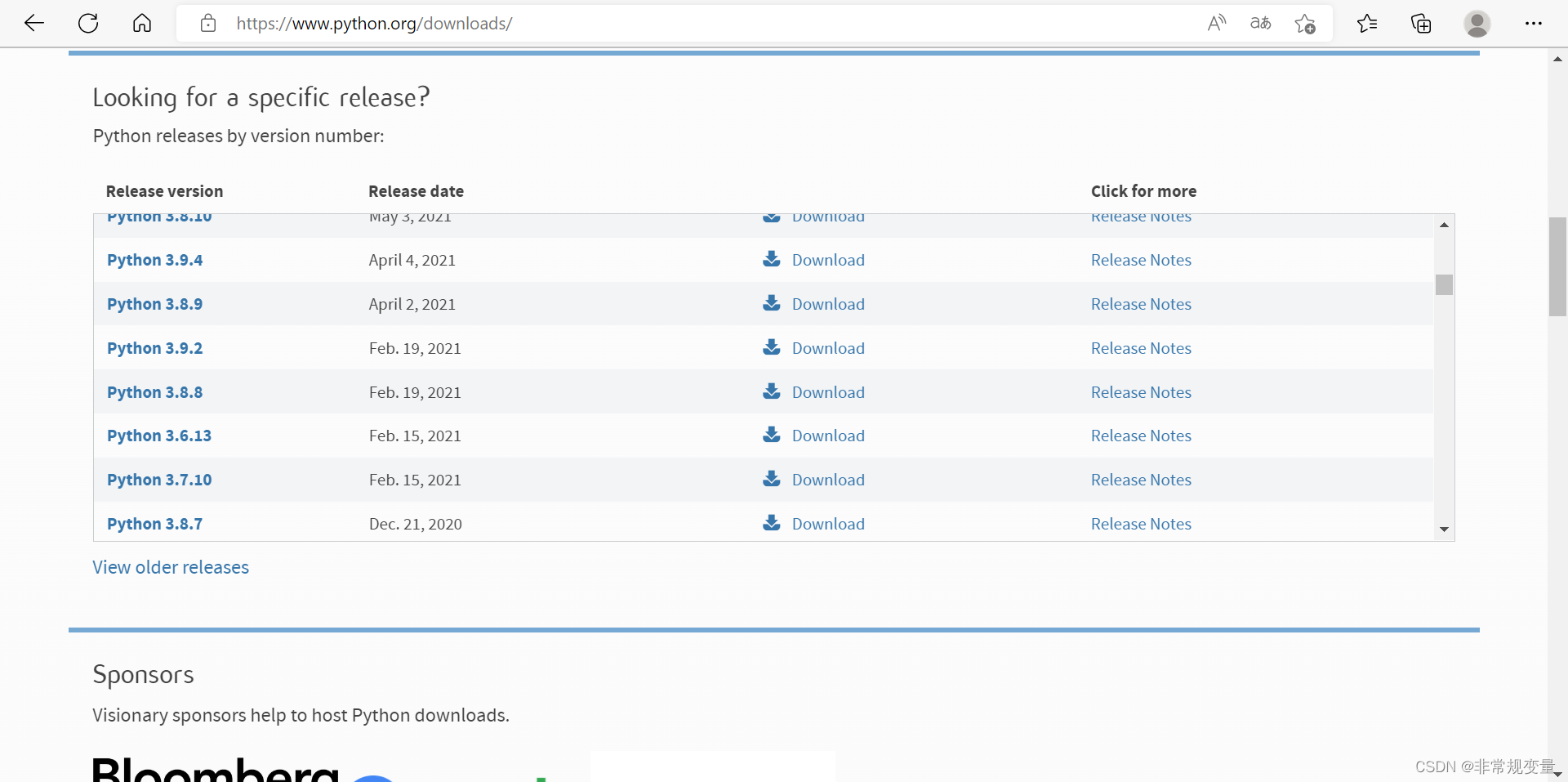The width and height of the screenshot is (1568, 782).
Task: Click the release list scrollbar down arrow
Action: click(x=1444, y=530)
